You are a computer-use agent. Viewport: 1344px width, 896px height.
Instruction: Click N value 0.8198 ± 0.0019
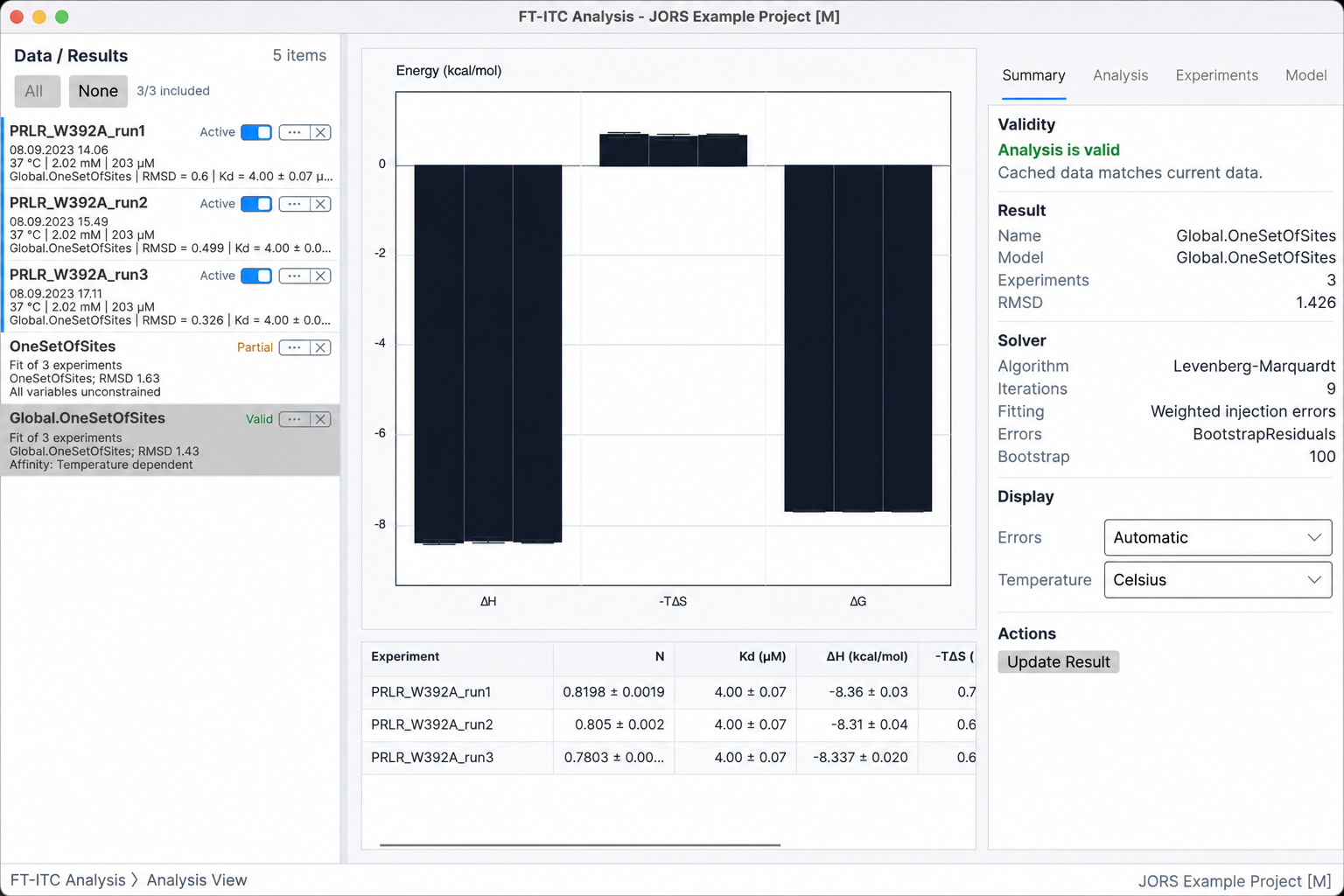click(x=613, y=692)
